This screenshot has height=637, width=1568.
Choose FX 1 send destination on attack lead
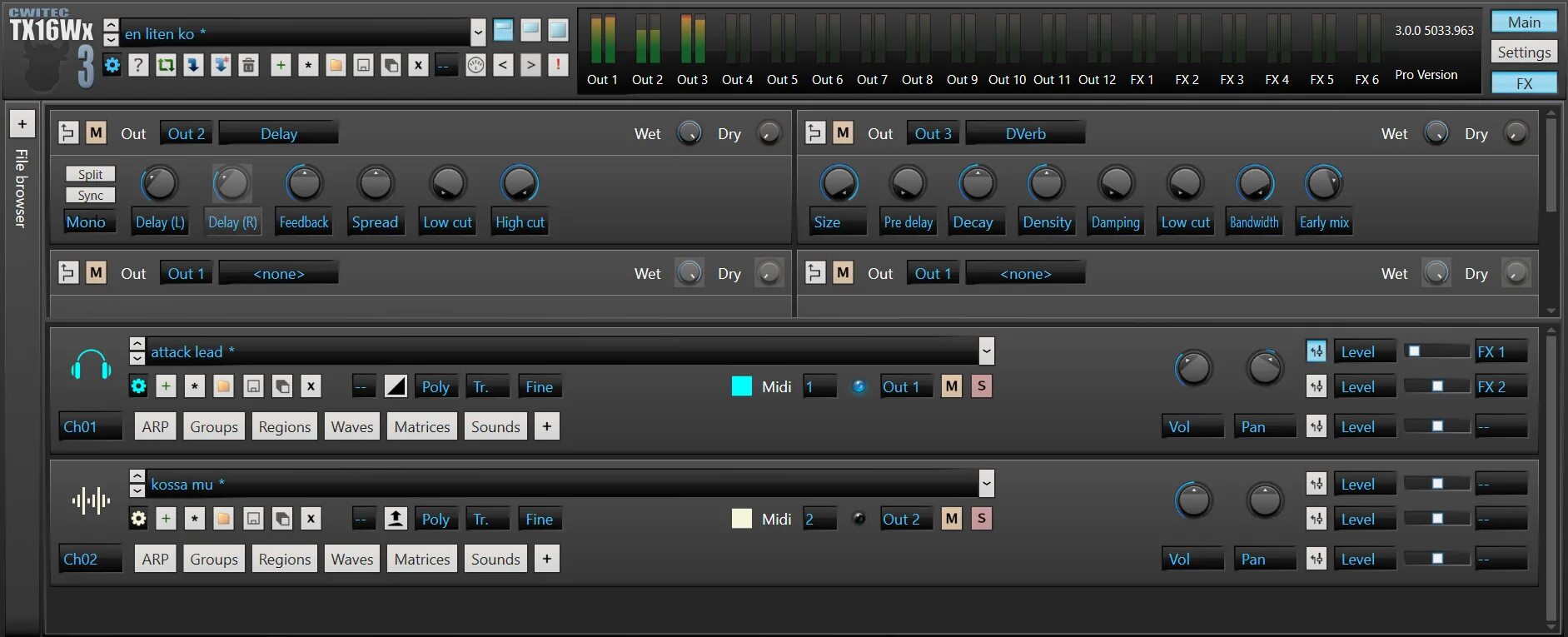[x=1501, y=351]
